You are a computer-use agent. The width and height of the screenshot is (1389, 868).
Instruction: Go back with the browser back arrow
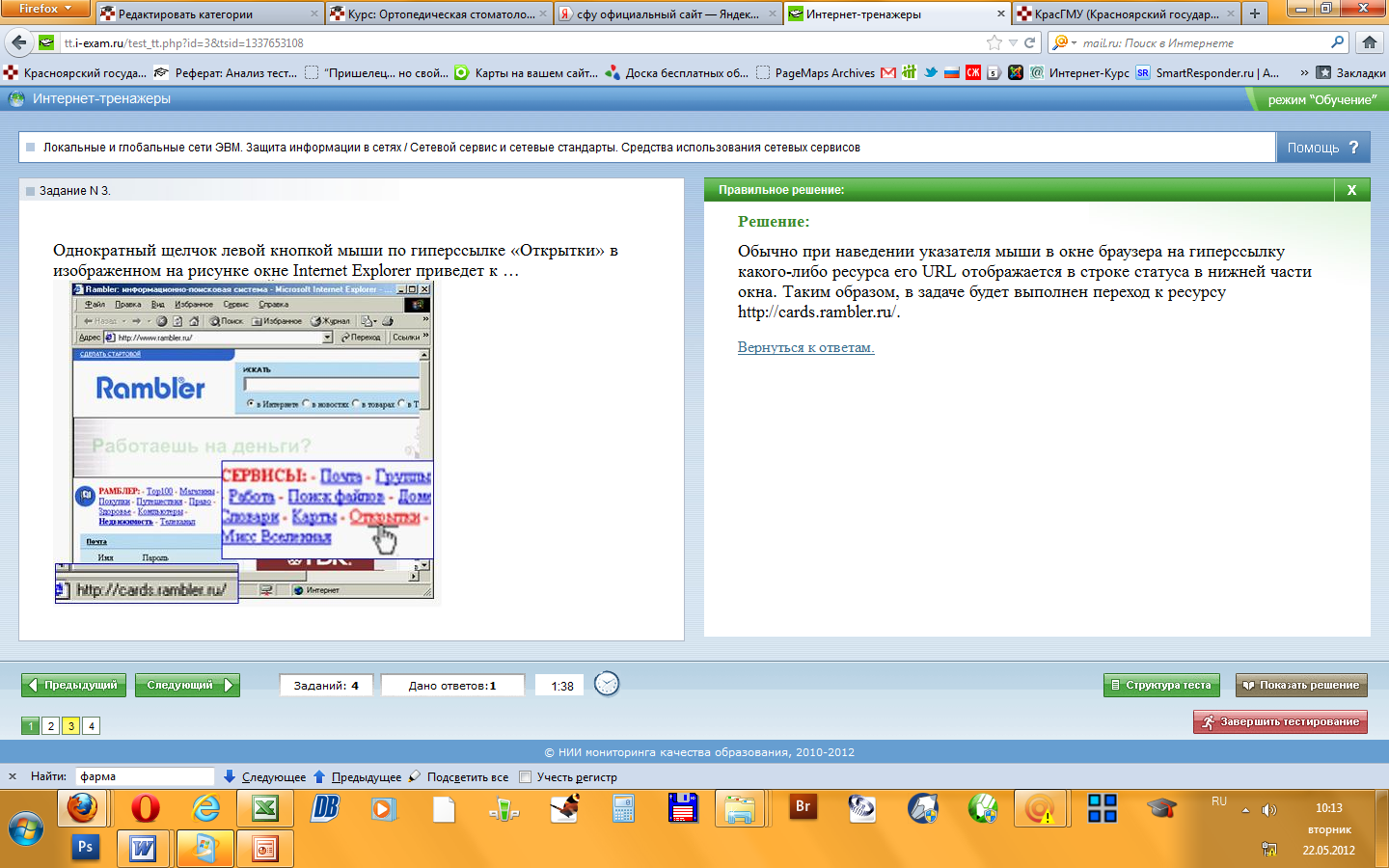coord(19,42)
